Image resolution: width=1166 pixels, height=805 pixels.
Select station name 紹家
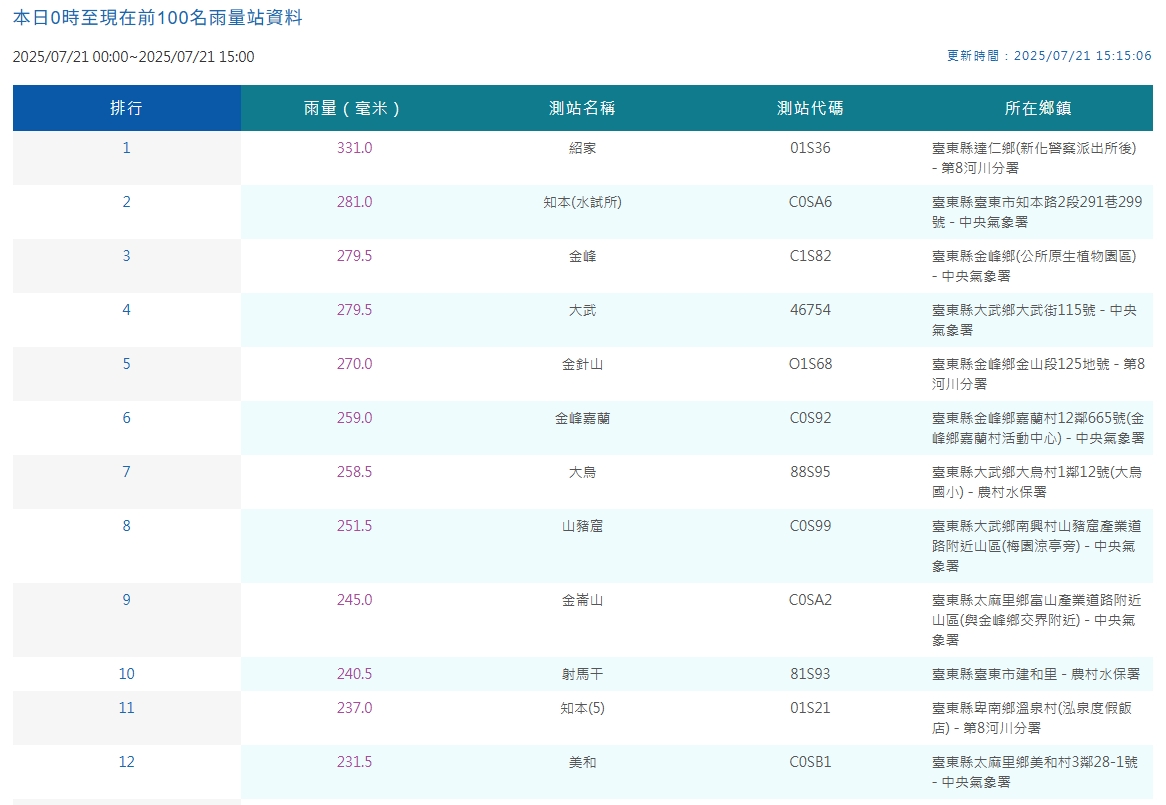[582, 148]
